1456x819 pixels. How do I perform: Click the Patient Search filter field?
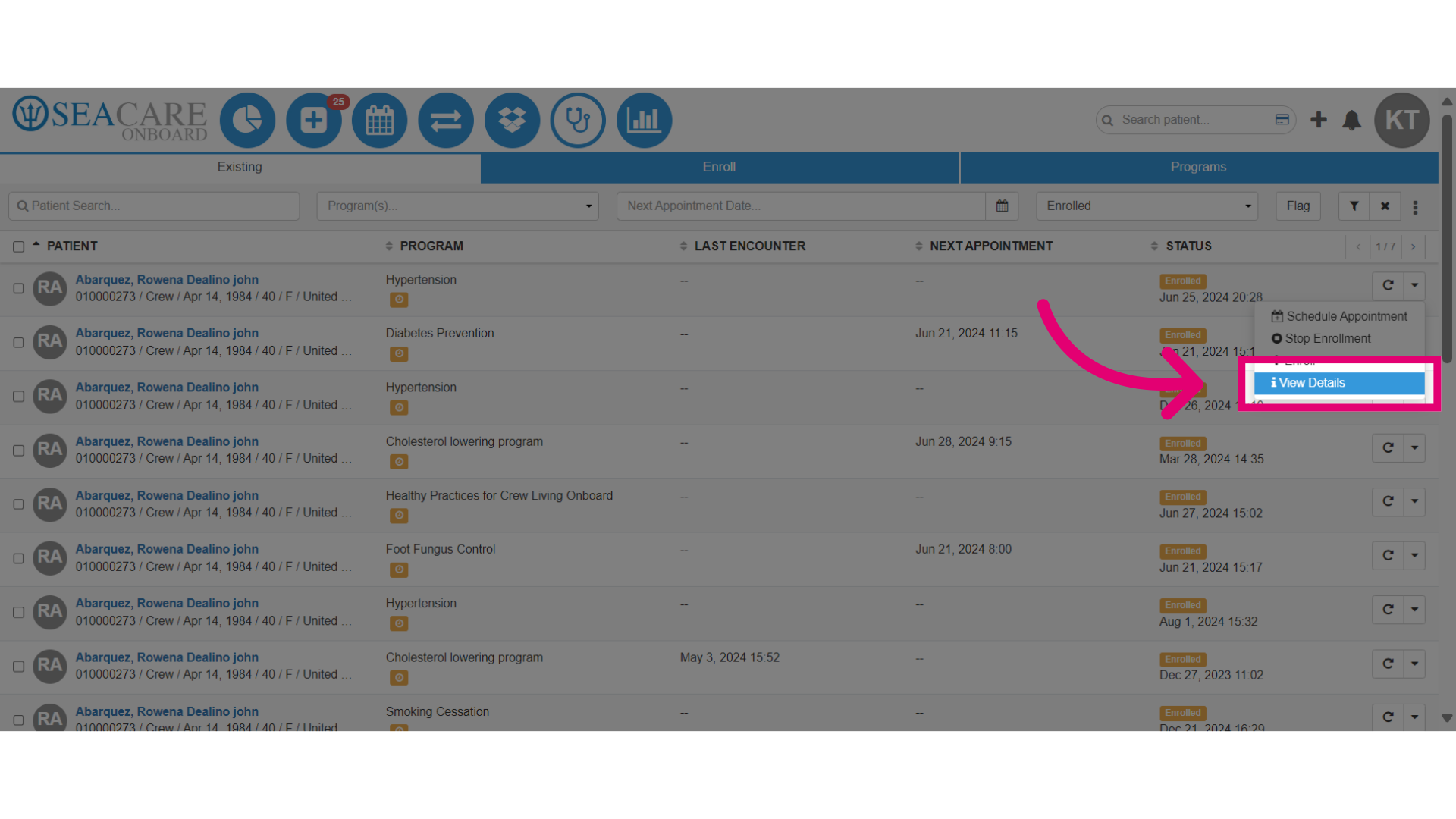click(154, 206)
